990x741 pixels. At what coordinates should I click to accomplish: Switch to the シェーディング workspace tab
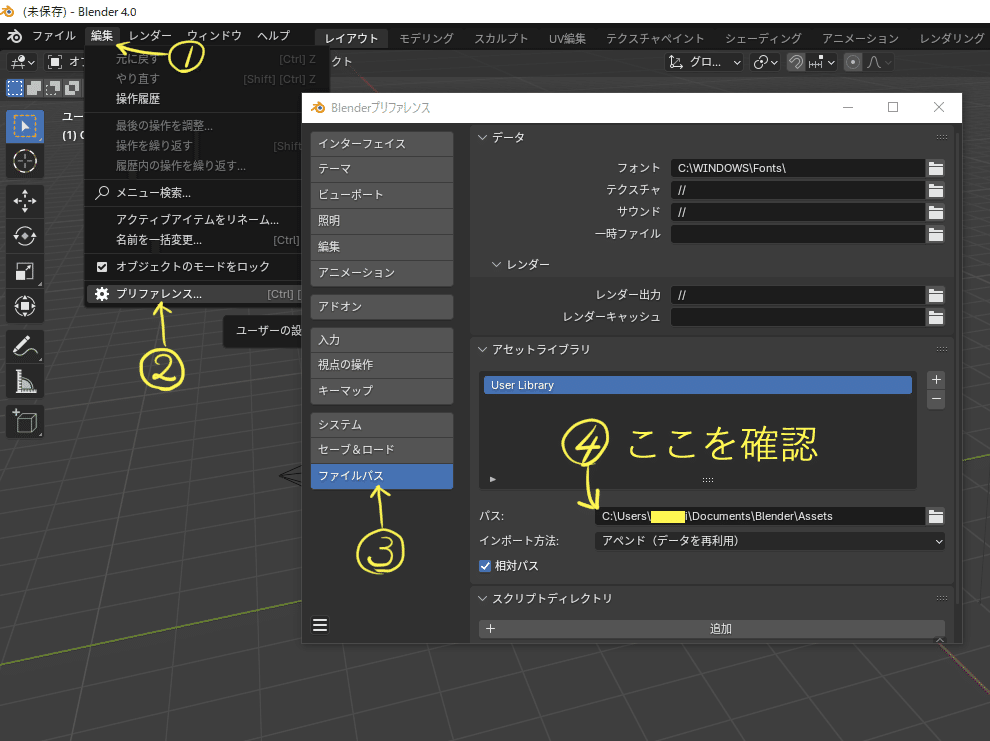763,39
